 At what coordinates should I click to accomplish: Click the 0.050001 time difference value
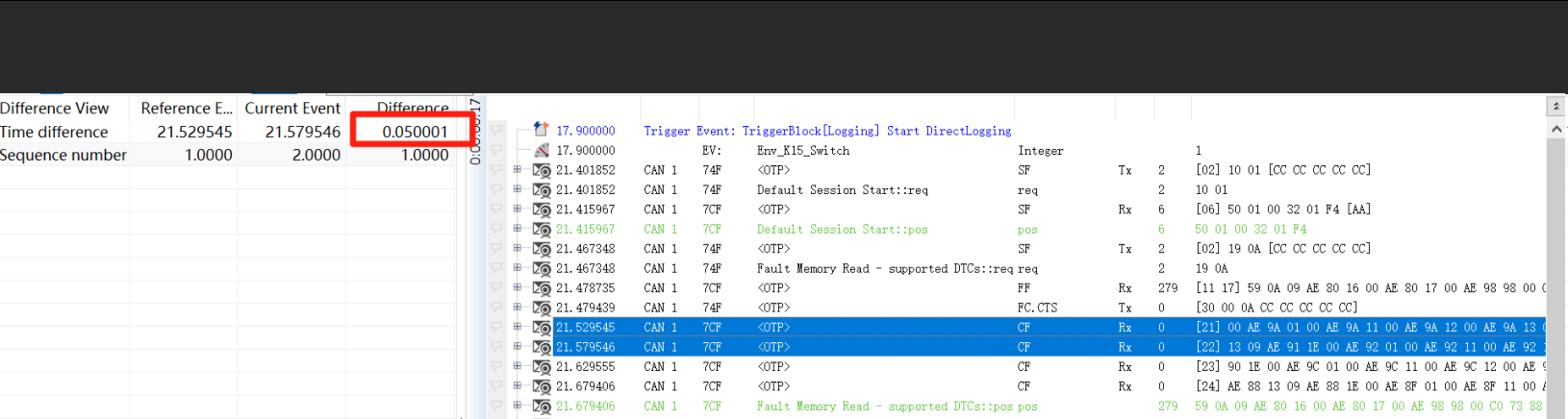pyautogui.click(x=415, y=132)
